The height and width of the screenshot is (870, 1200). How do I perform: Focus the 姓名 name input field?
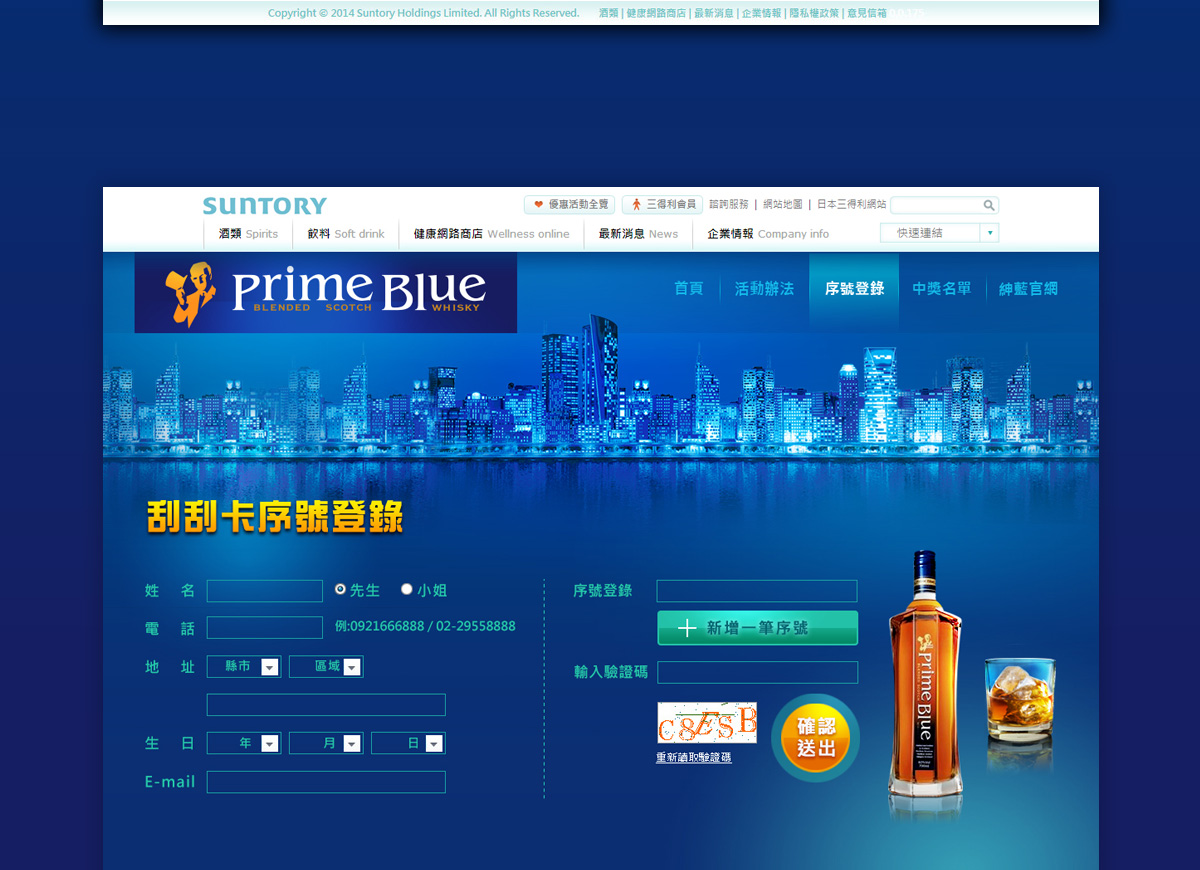(265, 591)
